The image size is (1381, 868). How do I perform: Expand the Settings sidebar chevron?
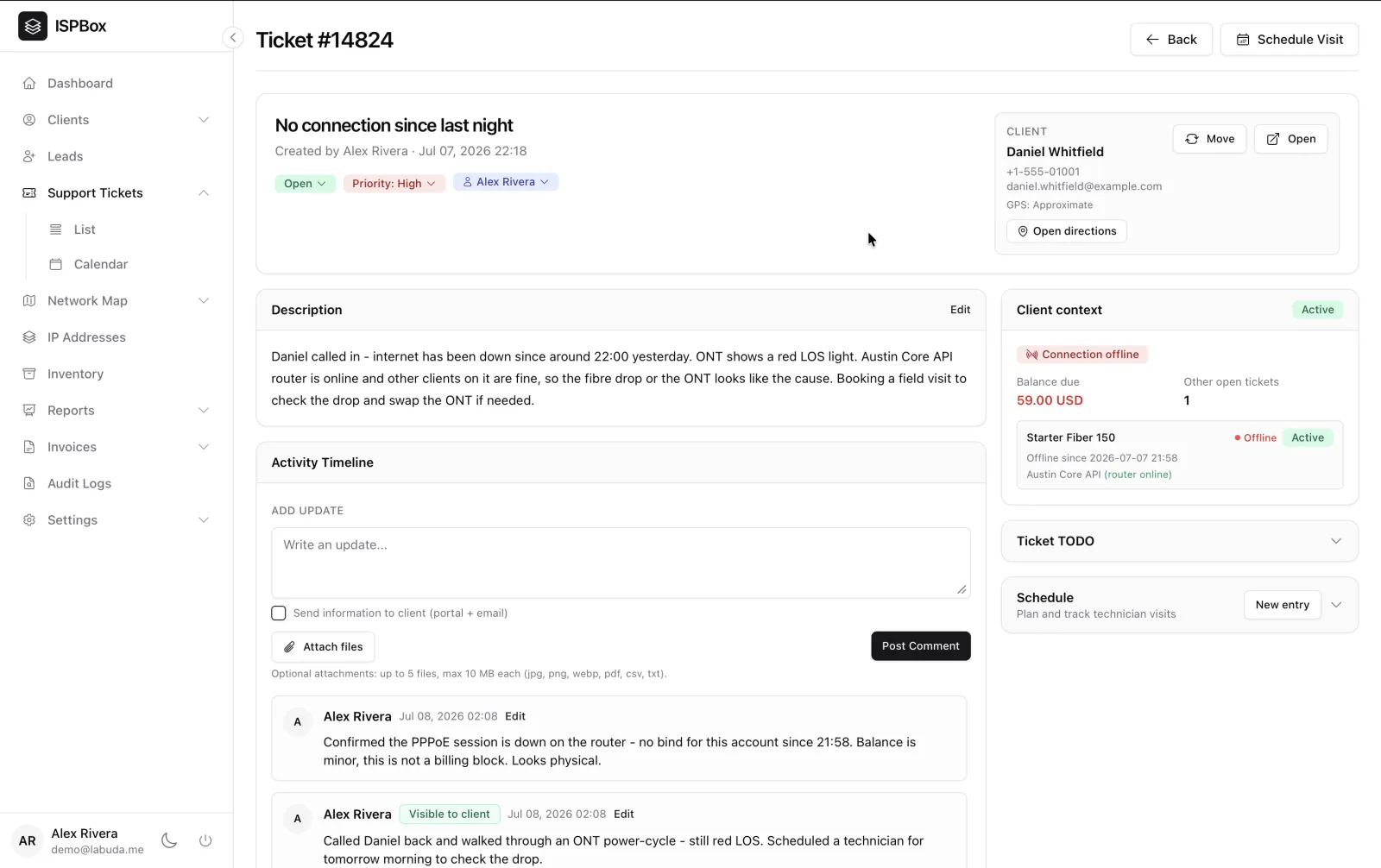pos(204,520)
